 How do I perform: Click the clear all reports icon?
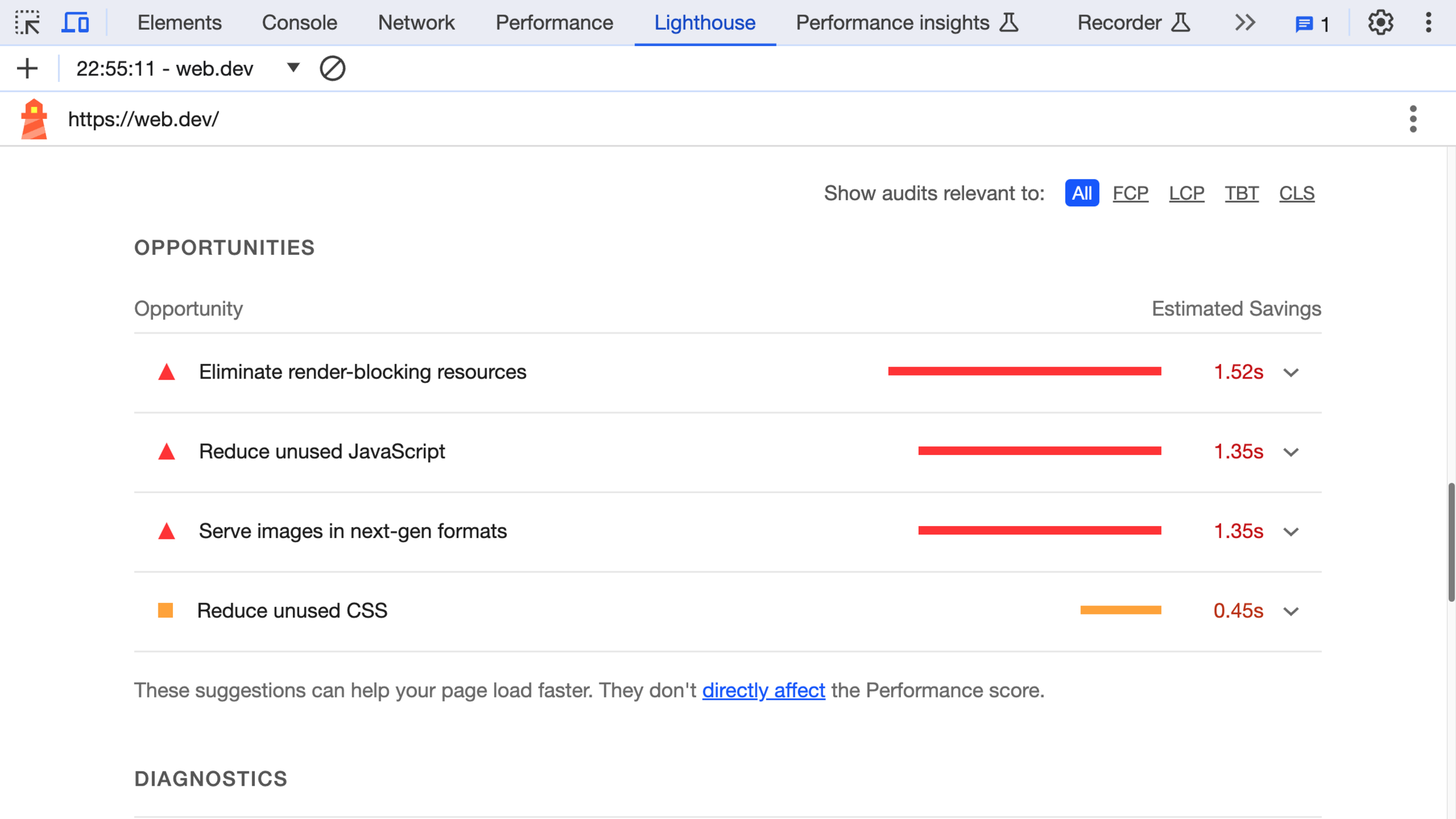pos(332,69)
